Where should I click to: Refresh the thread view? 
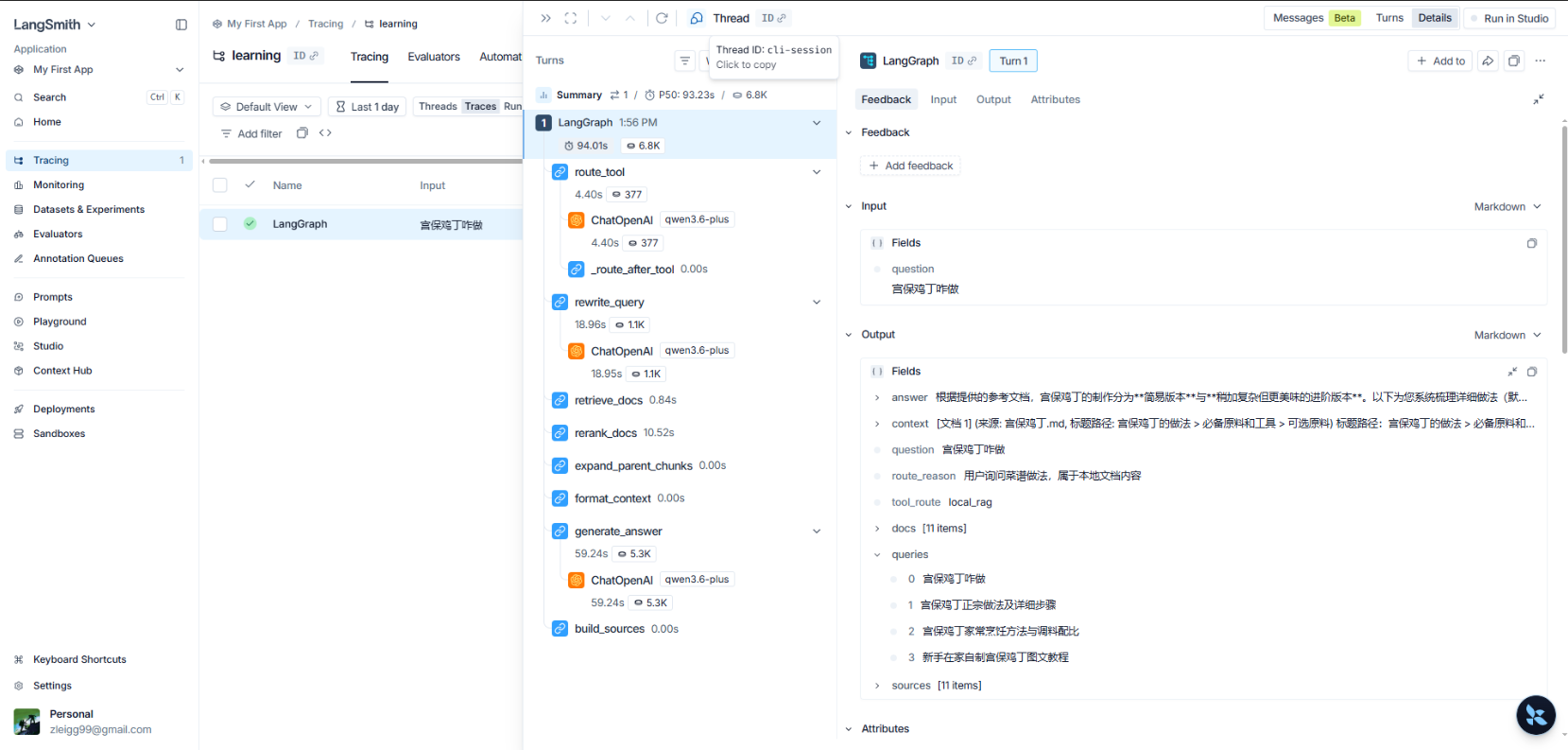tap(662, 18)
